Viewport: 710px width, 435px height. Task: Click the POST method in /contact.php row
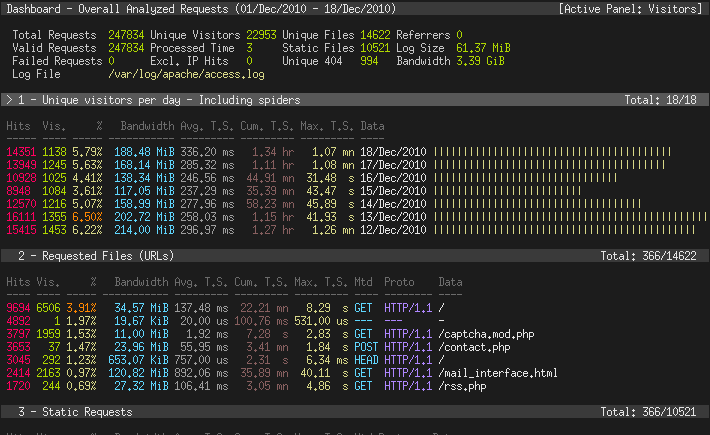click(366, 347)
